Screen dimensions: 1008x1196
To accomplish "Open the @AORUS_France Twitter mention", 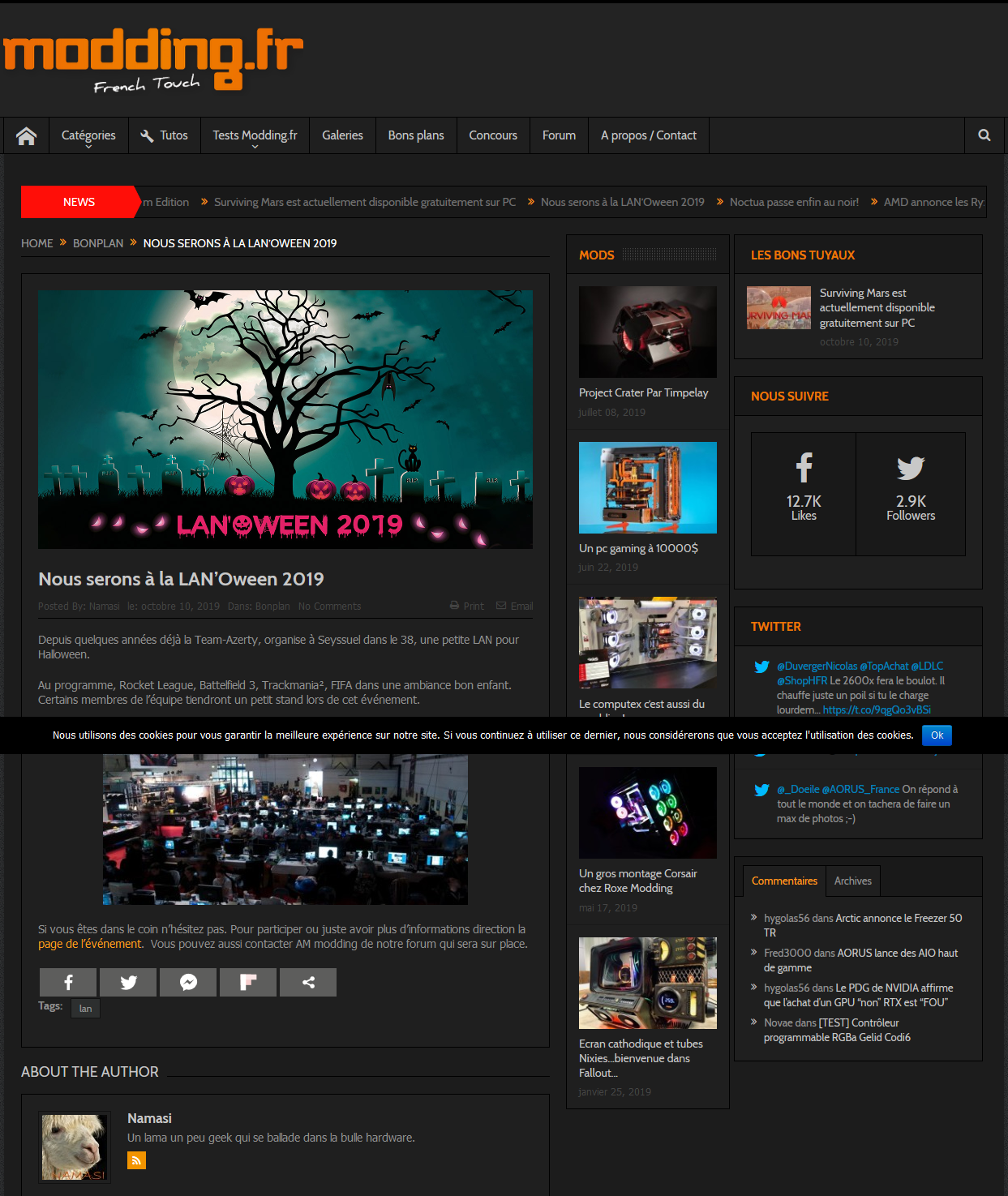I will (860, 789).
